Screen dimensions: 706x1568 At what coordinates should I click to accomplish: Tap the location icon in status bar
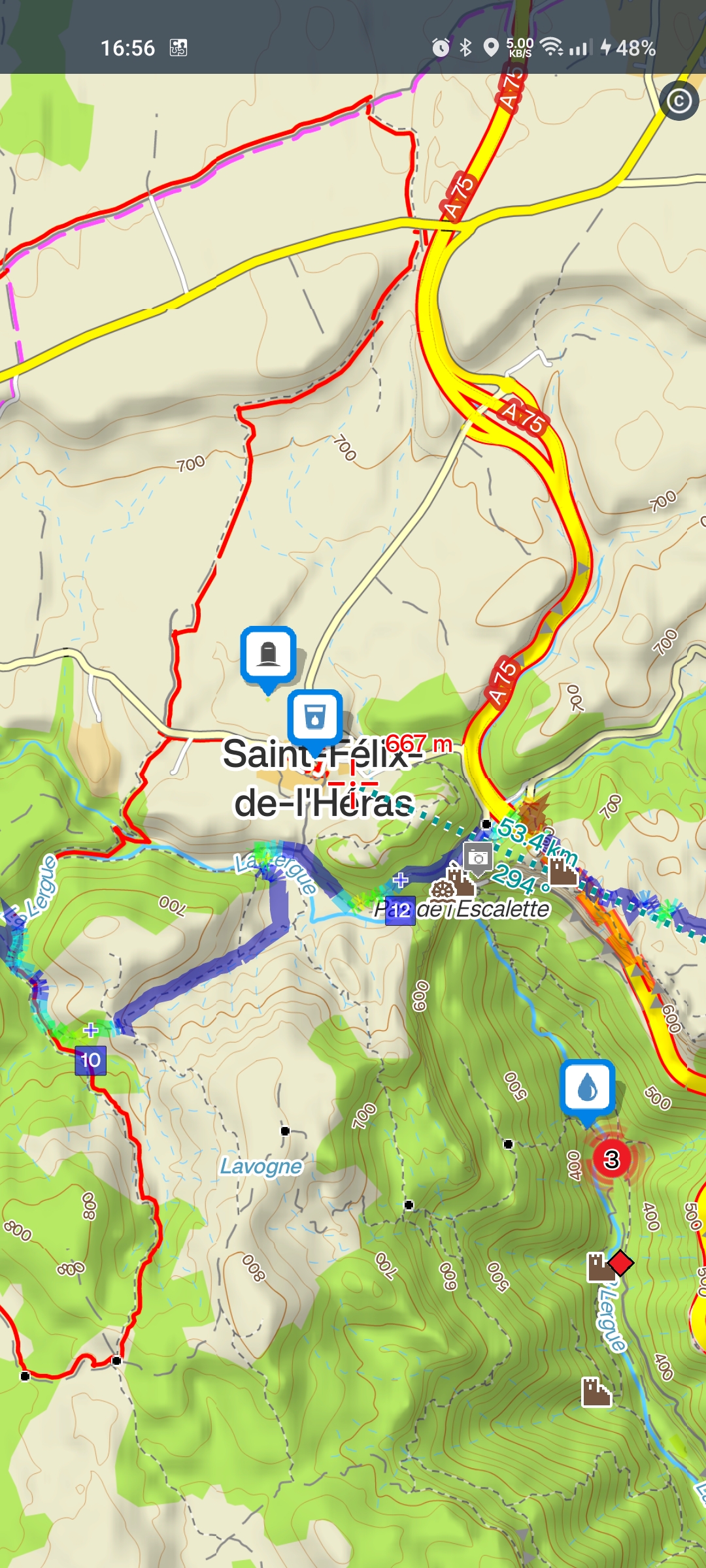(491, 47)
